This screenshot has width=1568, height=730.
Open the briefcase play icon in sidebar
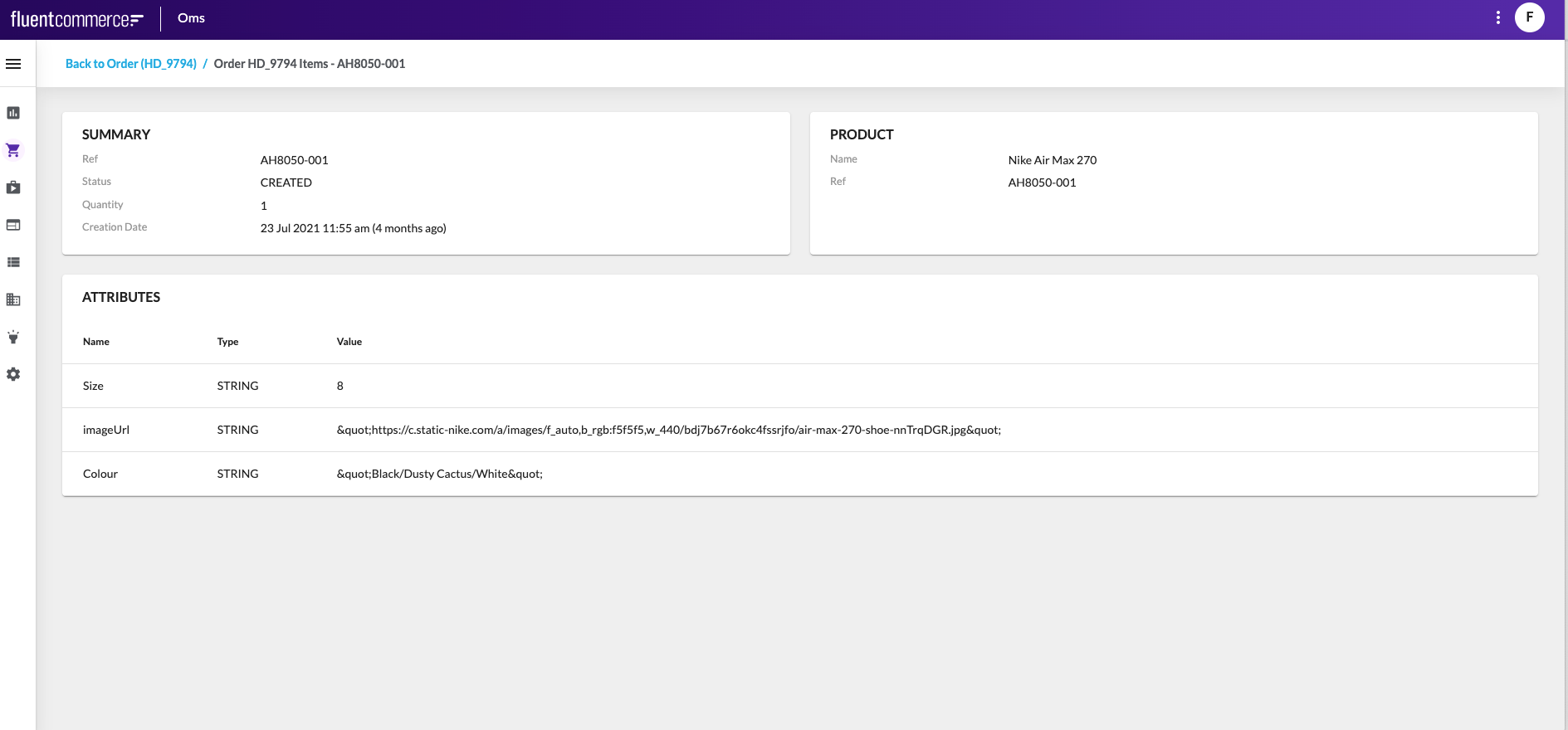13,187
